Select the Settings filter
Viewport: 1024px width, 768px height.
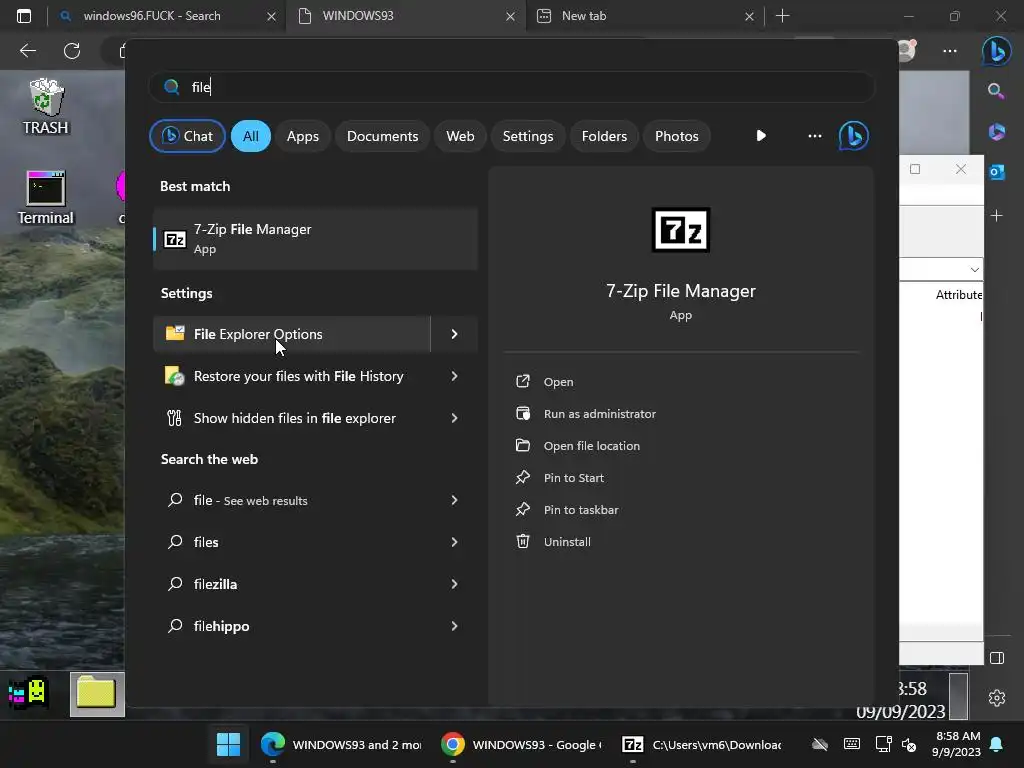(x=528, y=136)
